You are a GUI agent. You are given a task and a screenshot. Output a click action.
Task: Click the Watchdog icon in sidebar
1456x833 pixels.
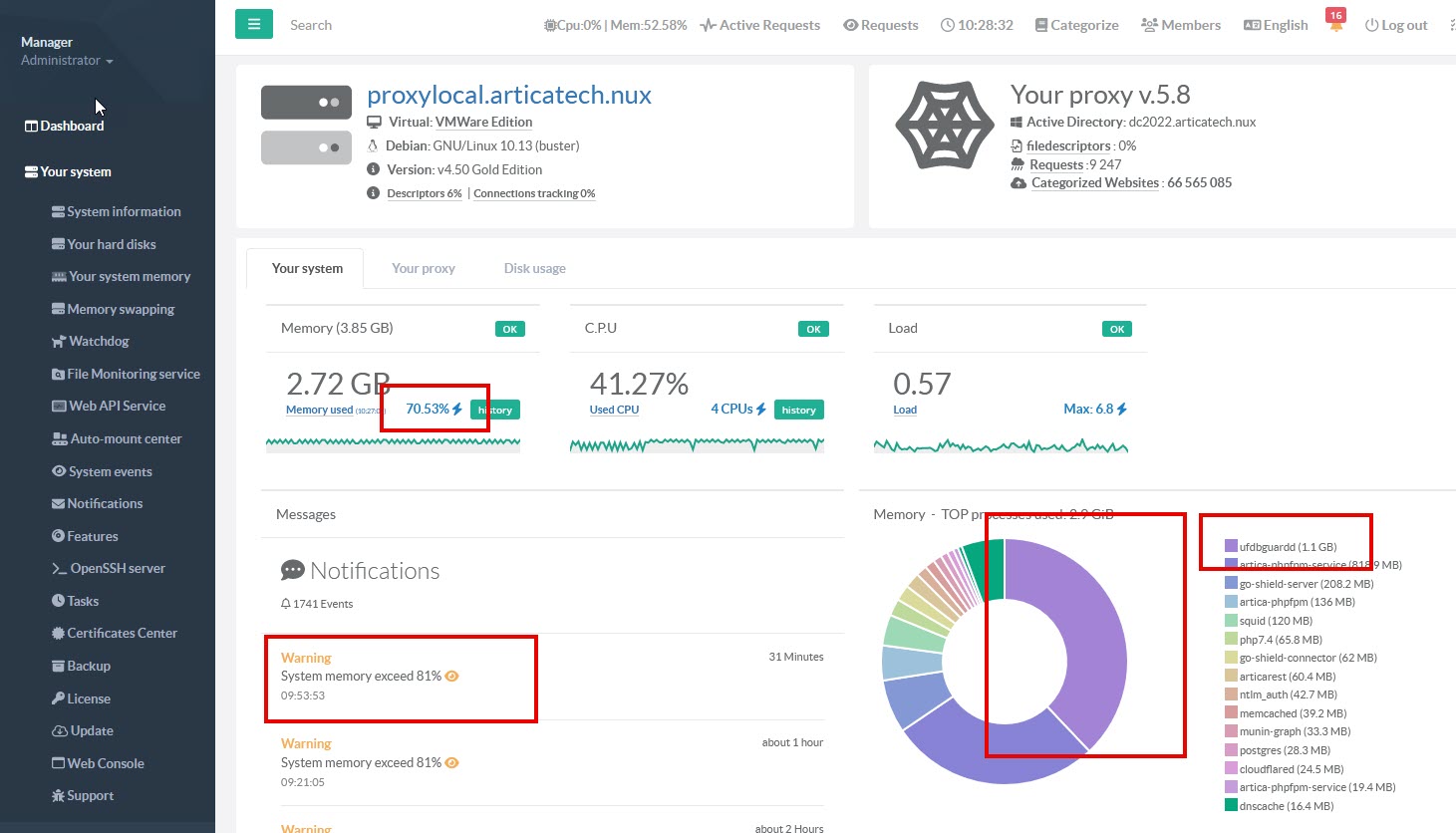point(59,342)
